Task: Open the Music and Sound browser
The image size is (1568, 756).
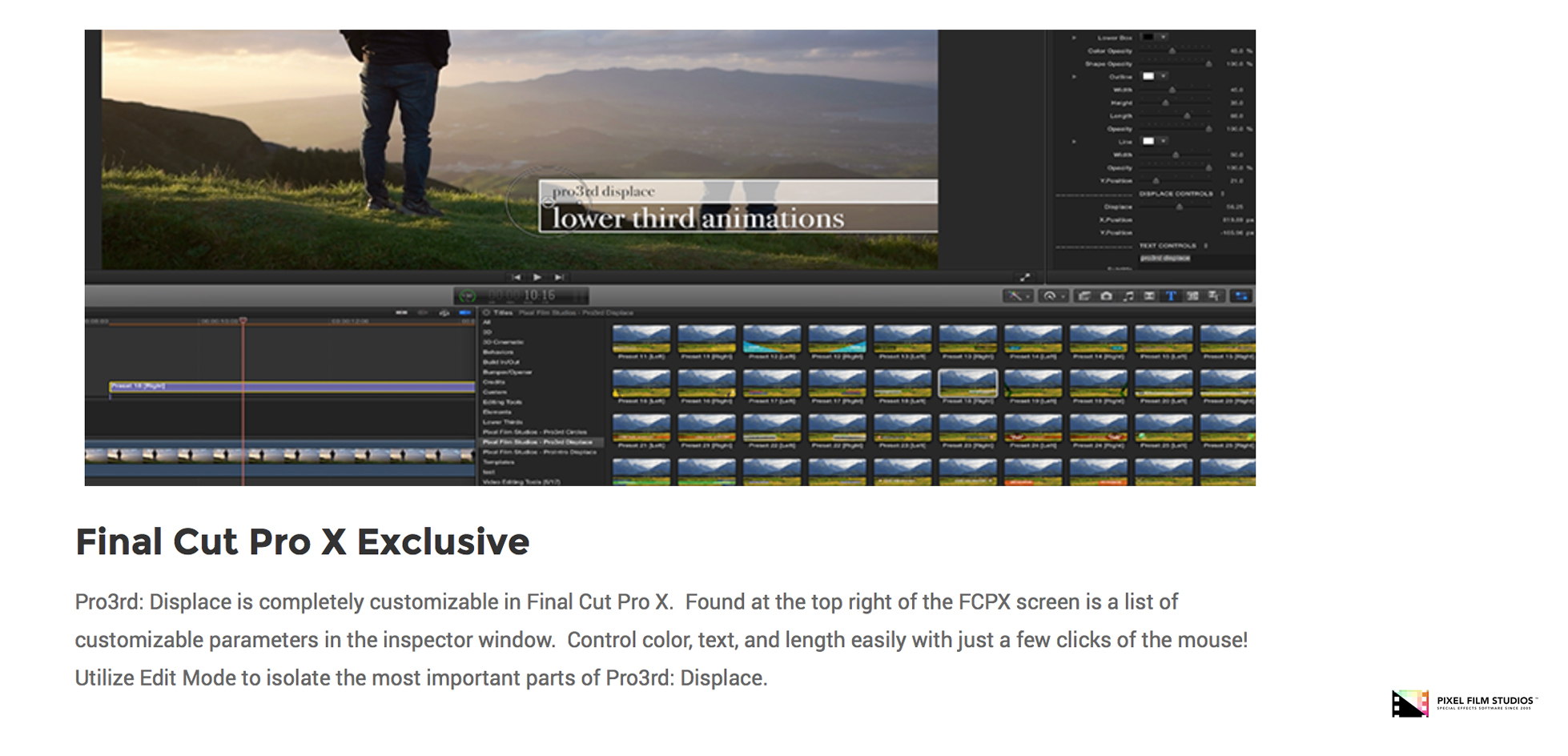Action: click(1128, 296)
